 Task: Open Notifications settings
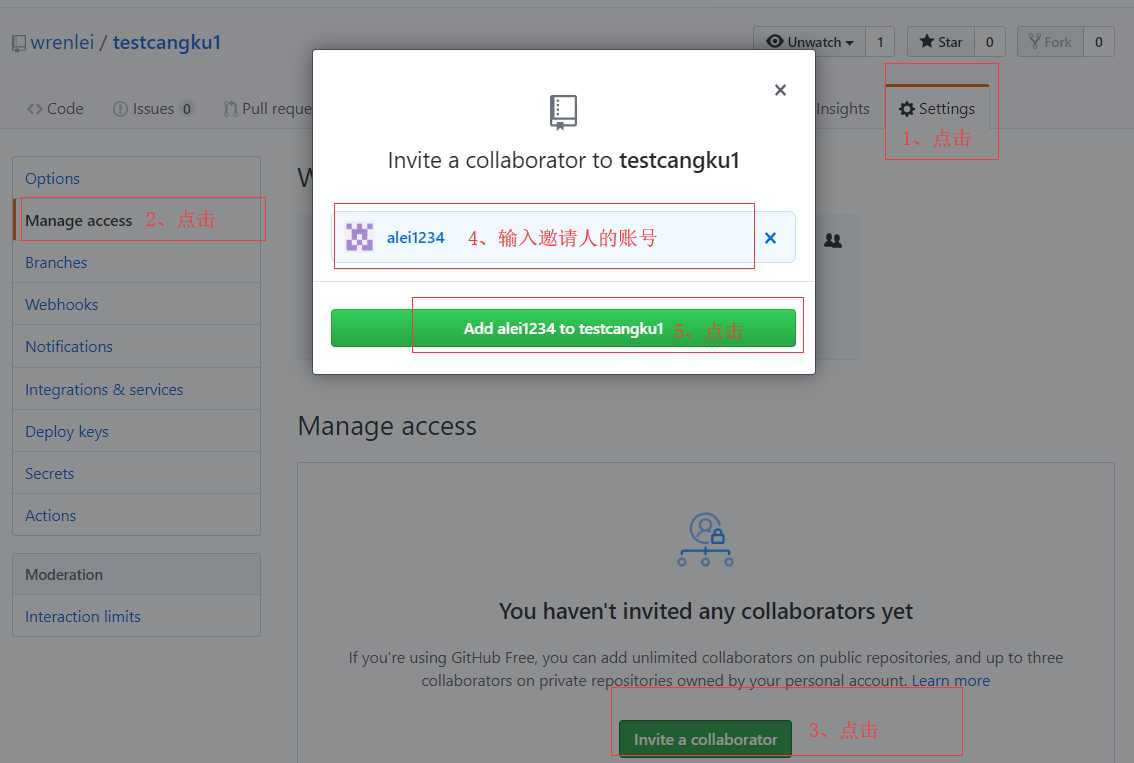click(x=137, y=346)
